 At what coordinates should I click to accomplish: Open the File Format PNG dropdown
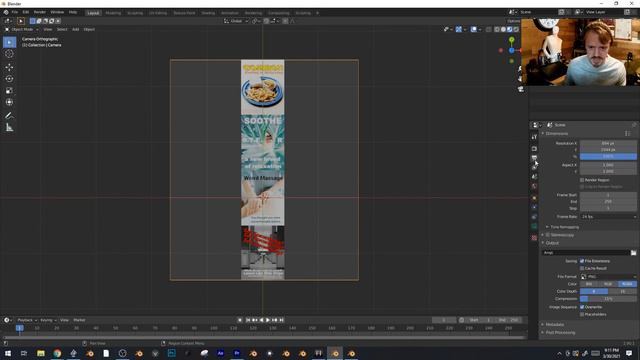click(x=608, y=277)
